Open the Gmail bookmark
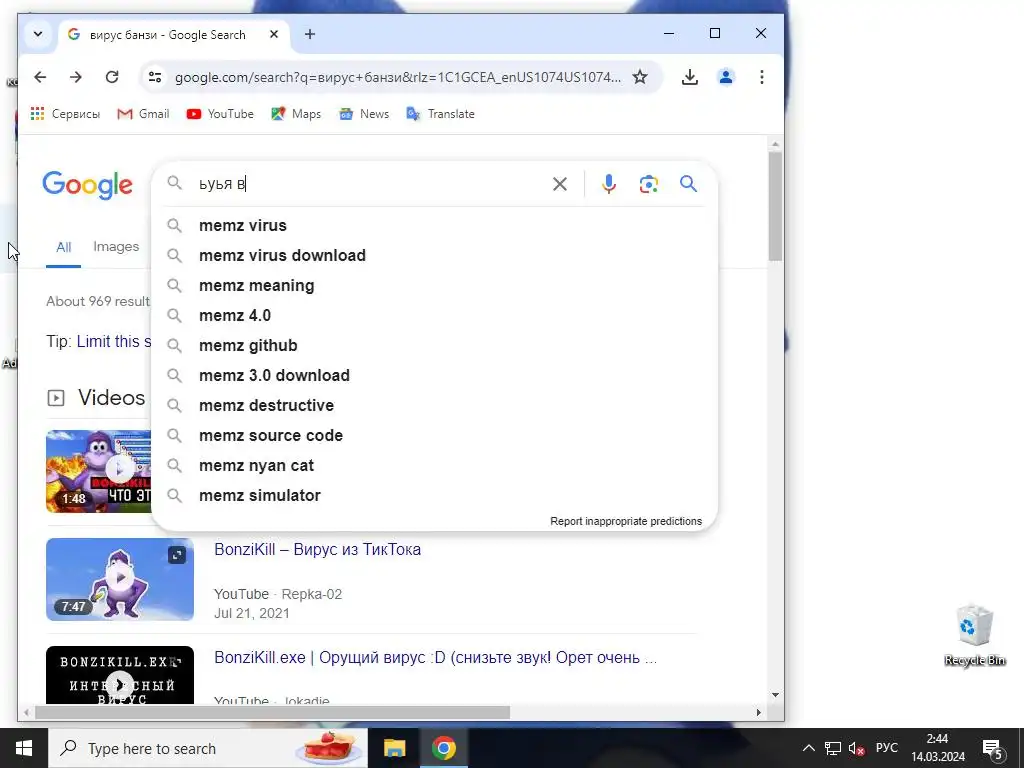Image resolution: width=1024 pixels, height=768 pixels. (x=143, y=114)
